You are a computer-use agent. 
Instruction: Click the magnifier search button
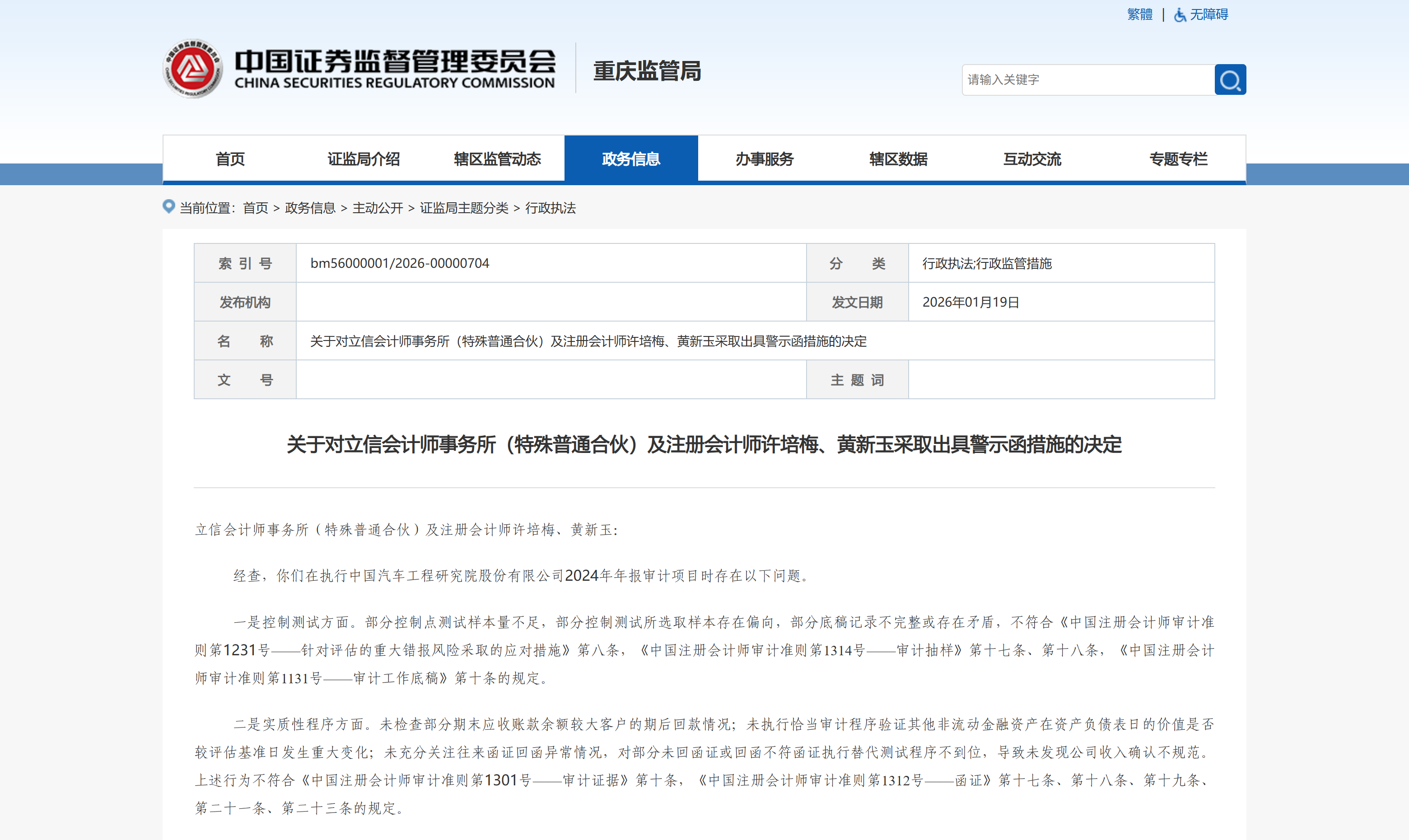(x=1230, y=80)
